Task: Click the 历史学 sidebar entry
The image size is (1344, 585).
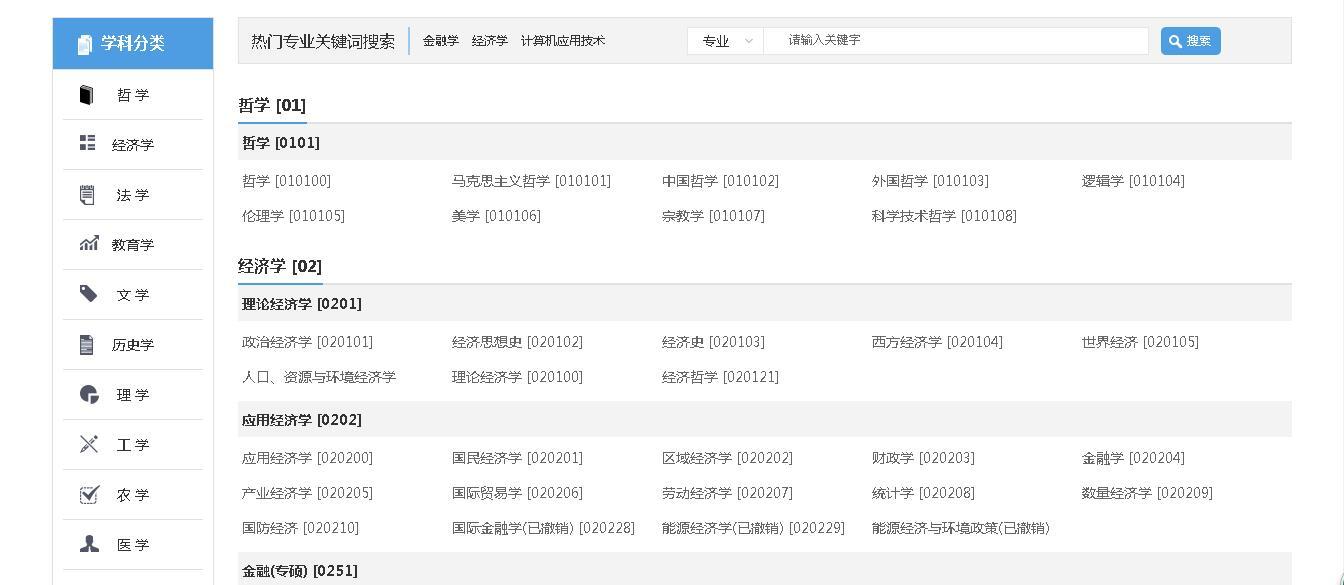Action: (x=133, y=344)
